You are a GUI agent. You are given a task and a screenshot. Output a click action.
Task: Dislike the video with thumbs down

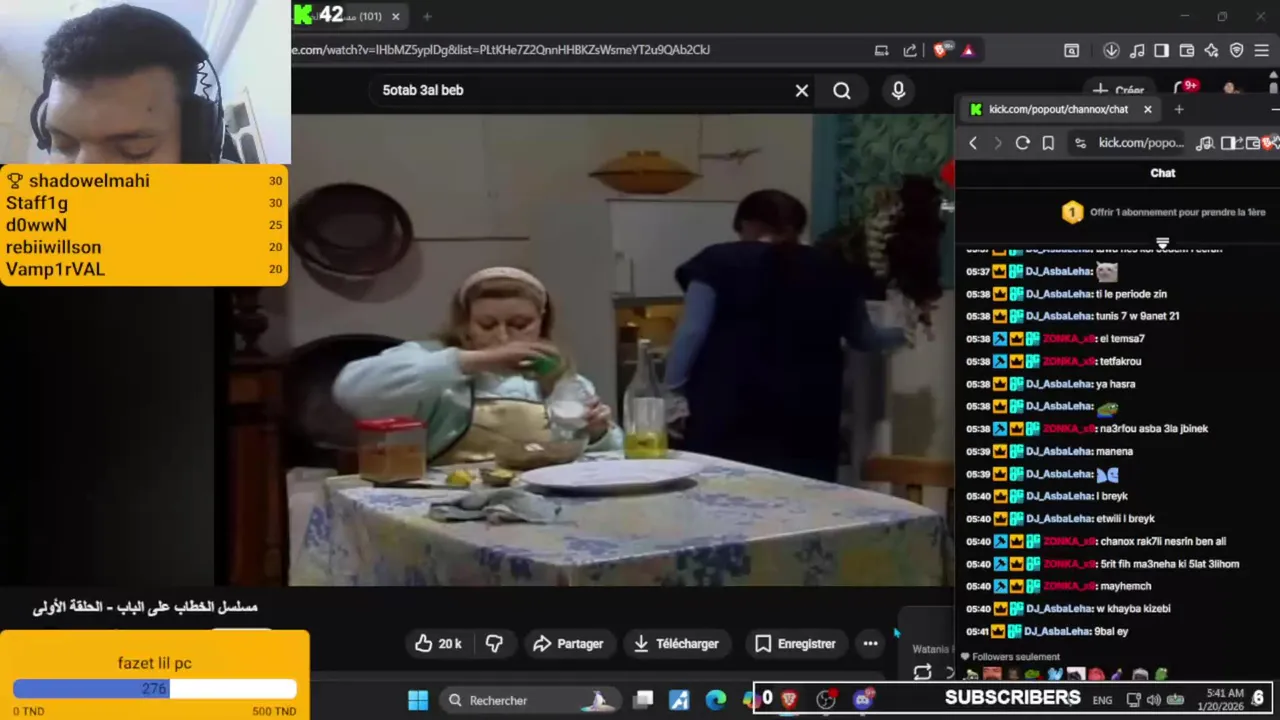coord(494,644)
